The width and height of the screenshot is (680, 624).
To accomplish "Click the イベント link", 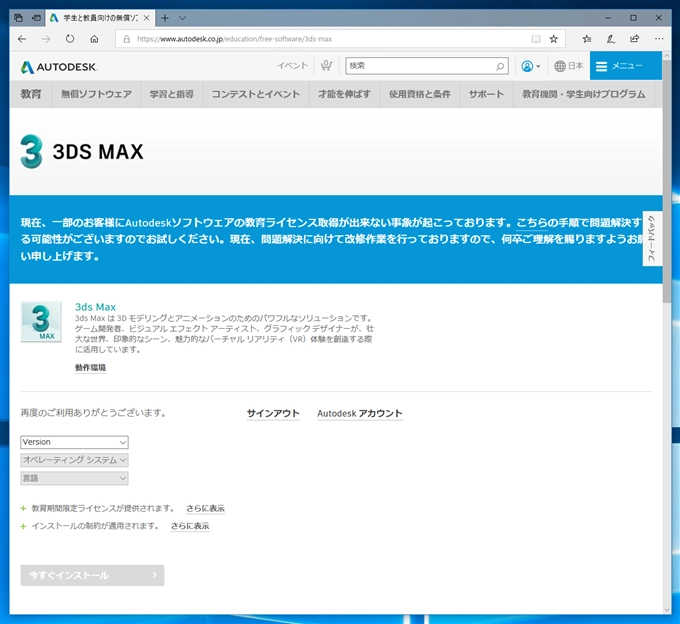I will (293, 65).
